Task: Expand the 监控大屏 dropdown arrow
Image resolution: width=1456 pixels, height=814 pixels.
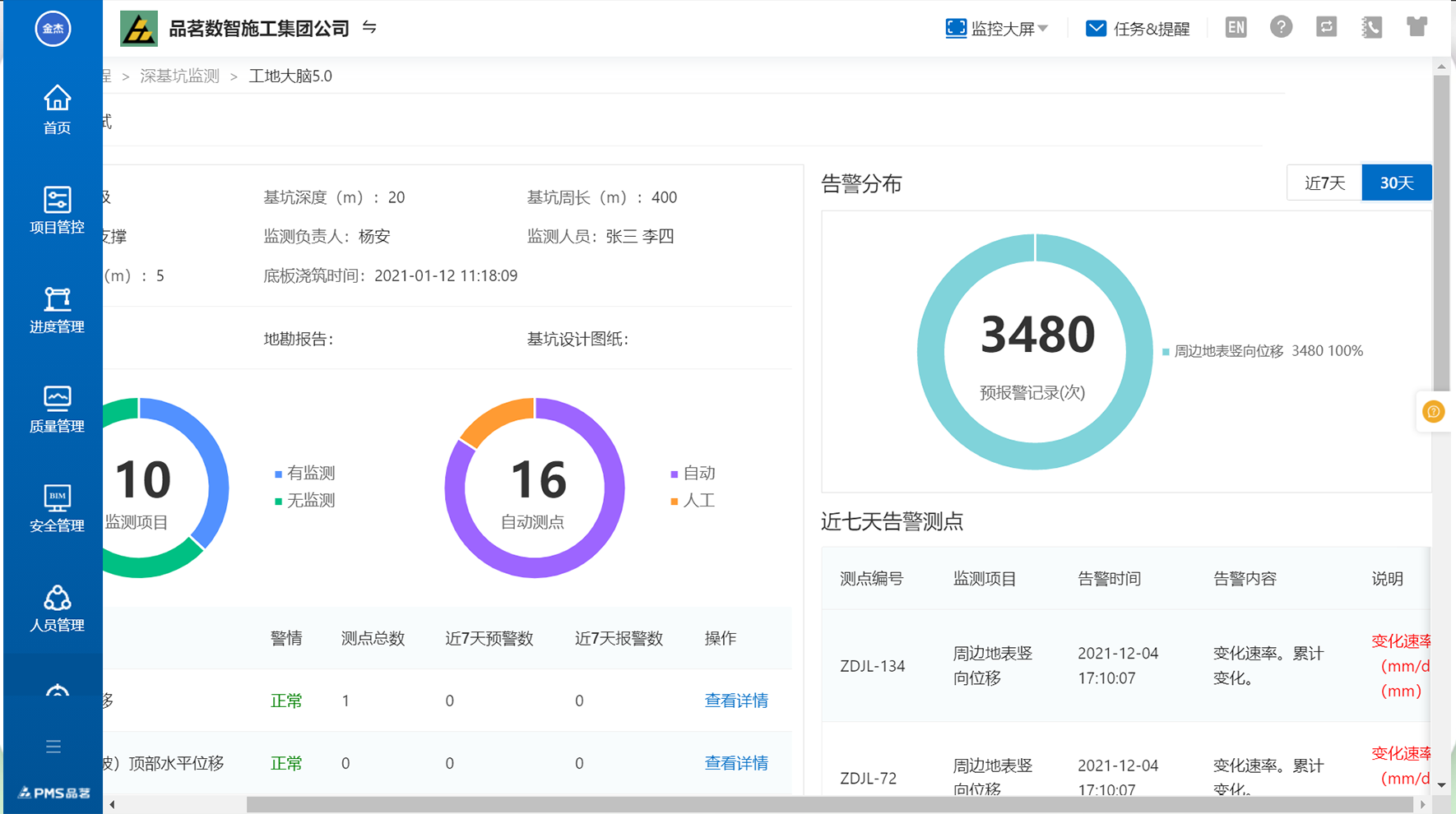Action: pyautogui.click(x=1043, y=29)
